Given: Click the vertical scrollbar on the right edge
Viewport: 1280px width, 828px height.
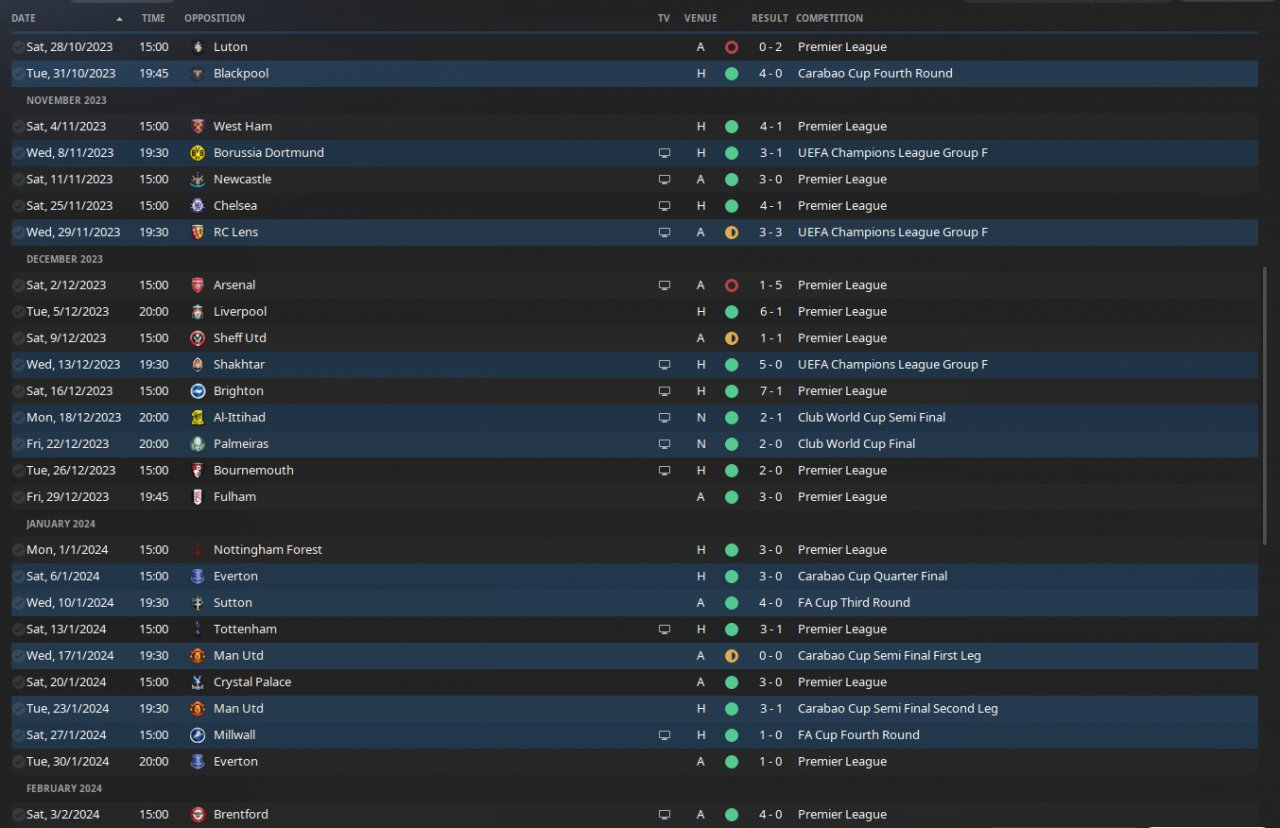Looking at the screenshot, I should coord(1267,400).
